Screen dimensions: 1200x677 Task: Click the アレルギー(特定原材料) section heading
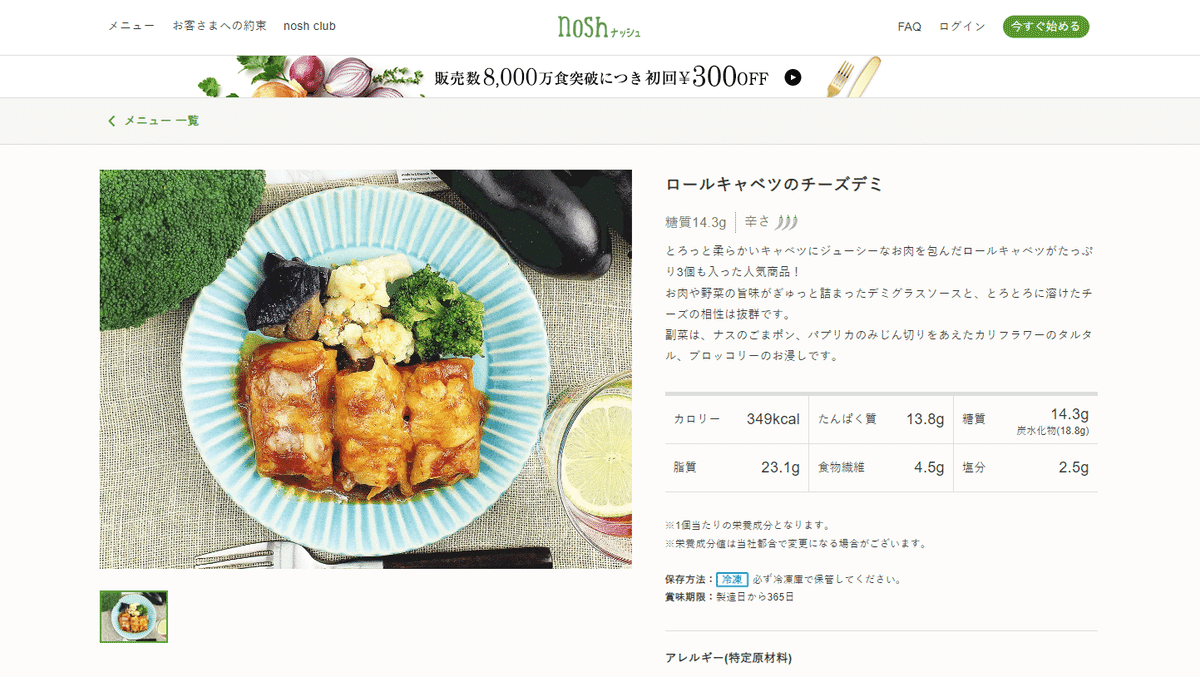point(728,658)
